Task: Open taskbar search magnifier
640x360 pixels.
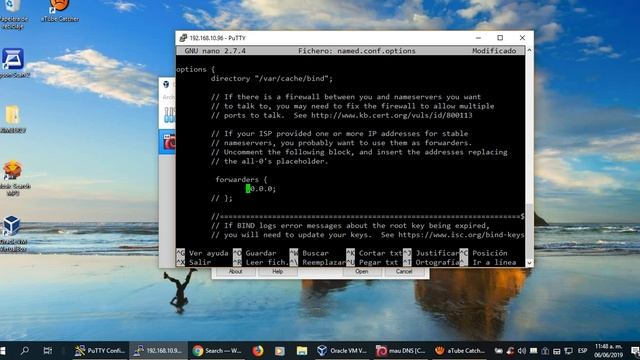Action: point(24,351)
